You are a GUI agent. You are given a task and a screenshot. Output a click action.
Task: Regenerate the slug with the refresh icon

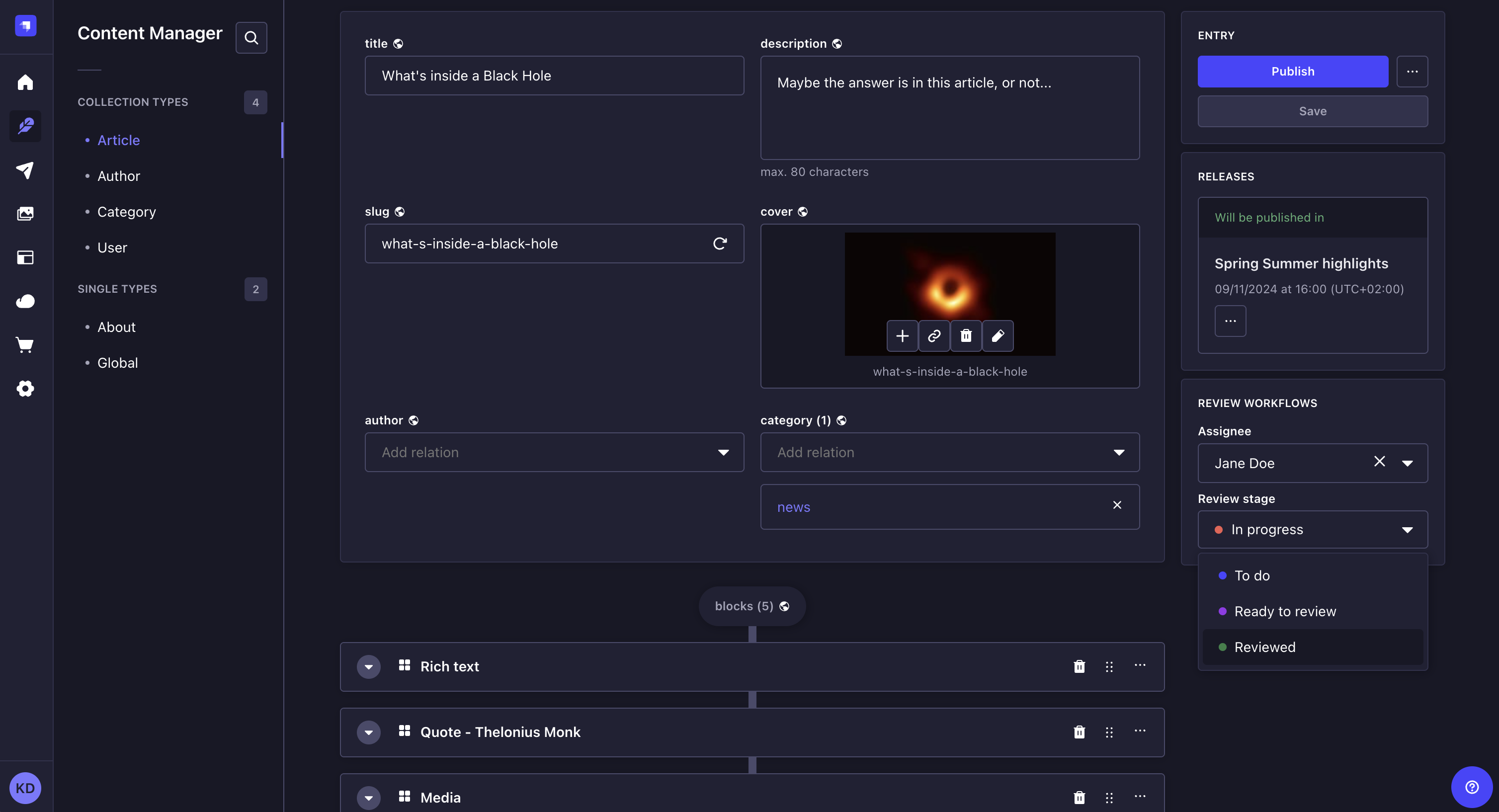[x=720, y=243]
